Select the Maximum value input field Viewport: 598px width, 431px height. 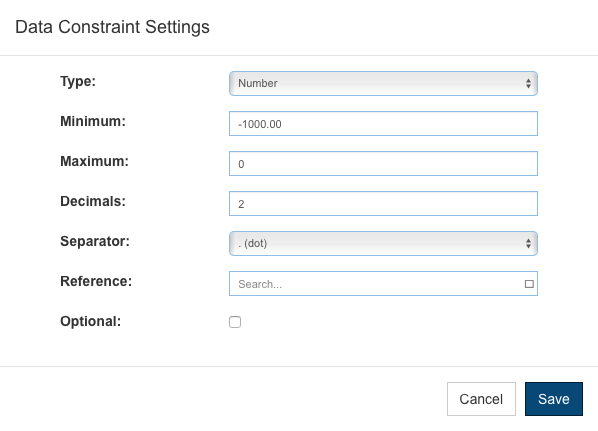pyautogui.click(x=383, y=164)
